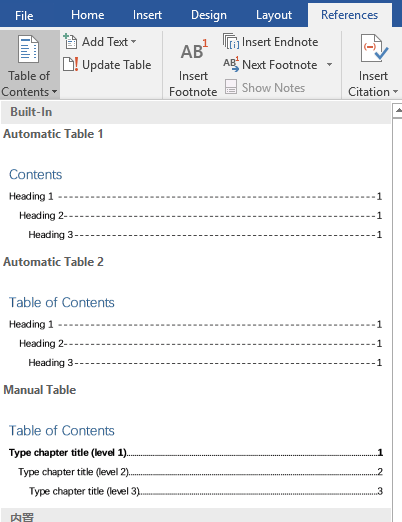The height and width of the screenshot is (522, 402).
Task: Click the Add Text document icon
Action: click(x=70, y=41)
